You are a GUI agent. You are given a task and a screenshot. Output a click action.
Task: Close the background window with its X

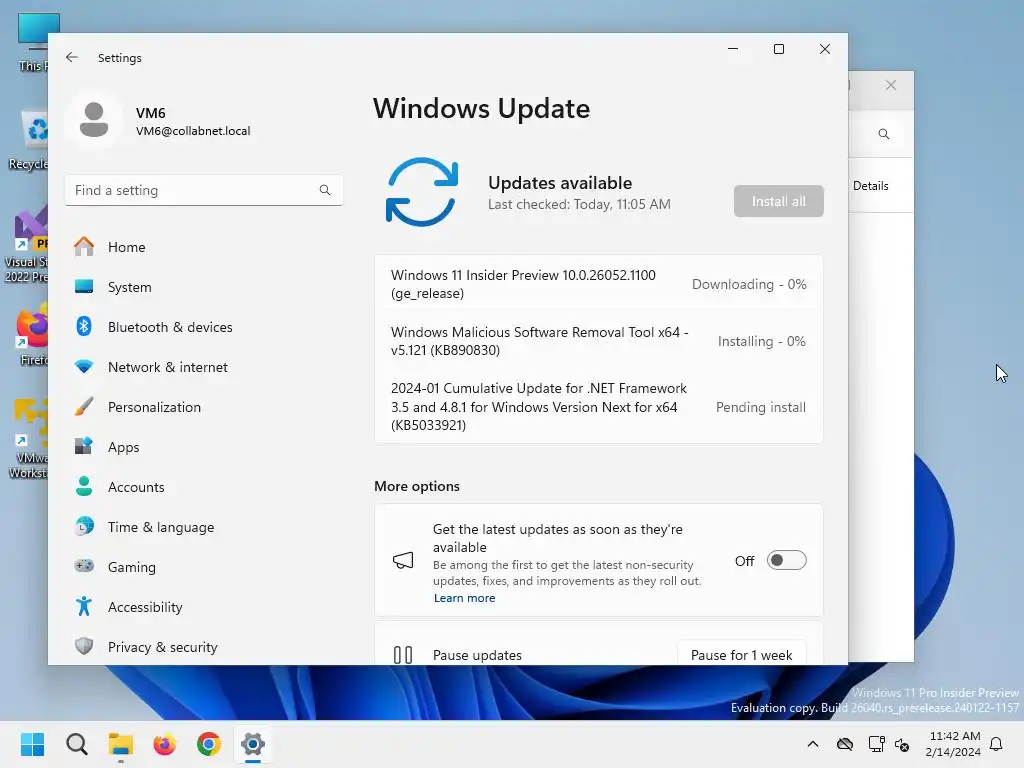(x=891, y=85)
